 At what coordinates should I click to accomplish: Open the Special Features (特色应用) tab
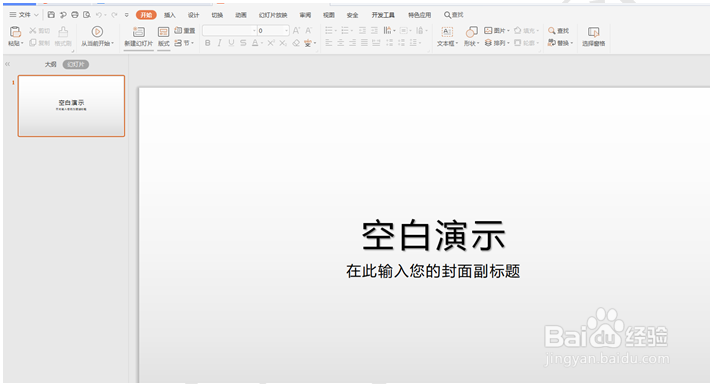coord(419,15)
